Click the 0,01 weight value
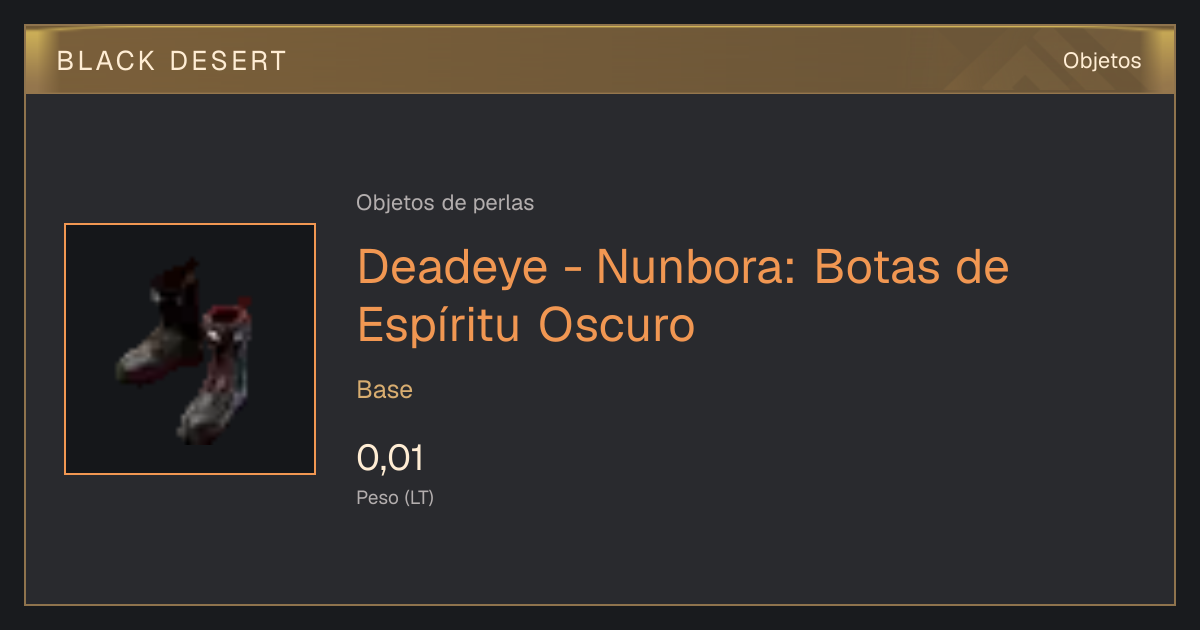The width and height of the screenshot is (1200, 630). click(390, 458)
